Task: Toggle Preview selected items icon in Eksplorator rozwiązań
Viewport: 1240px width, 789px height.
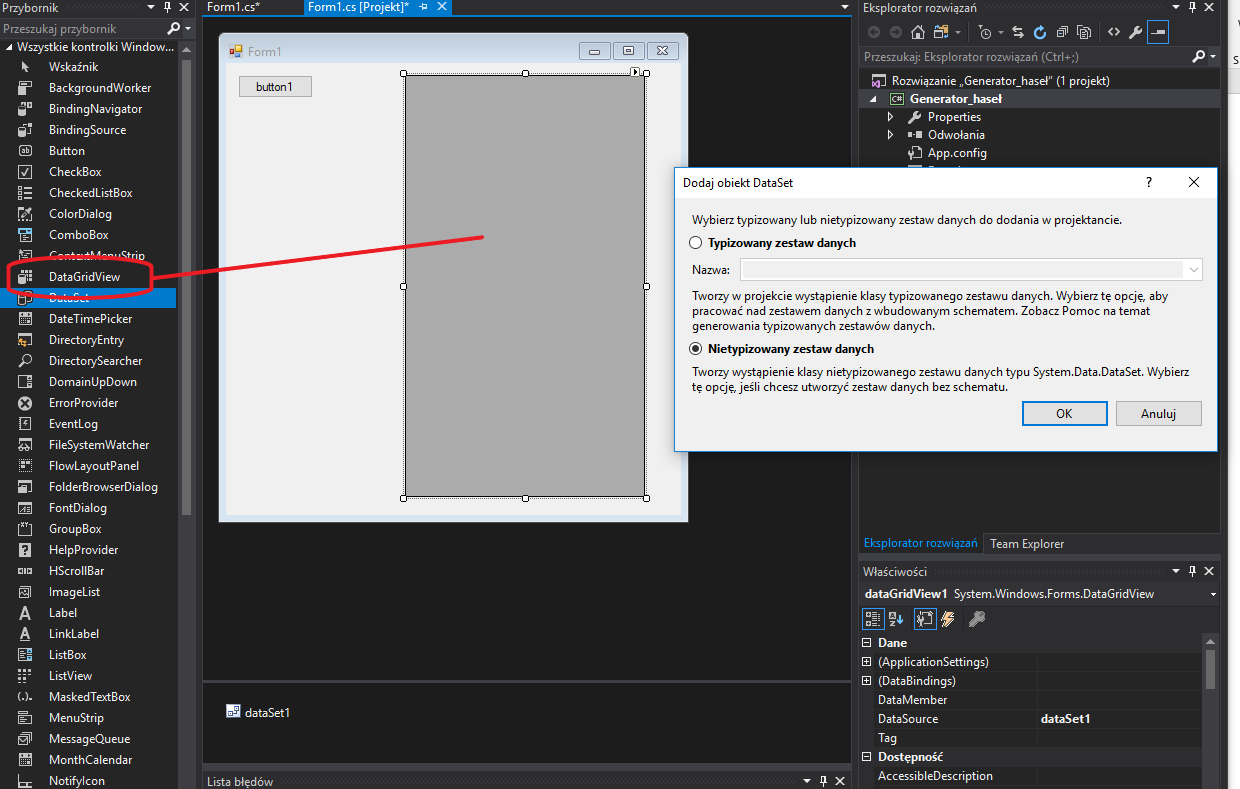Action: pyautogui.click(x=1158, y=32)
